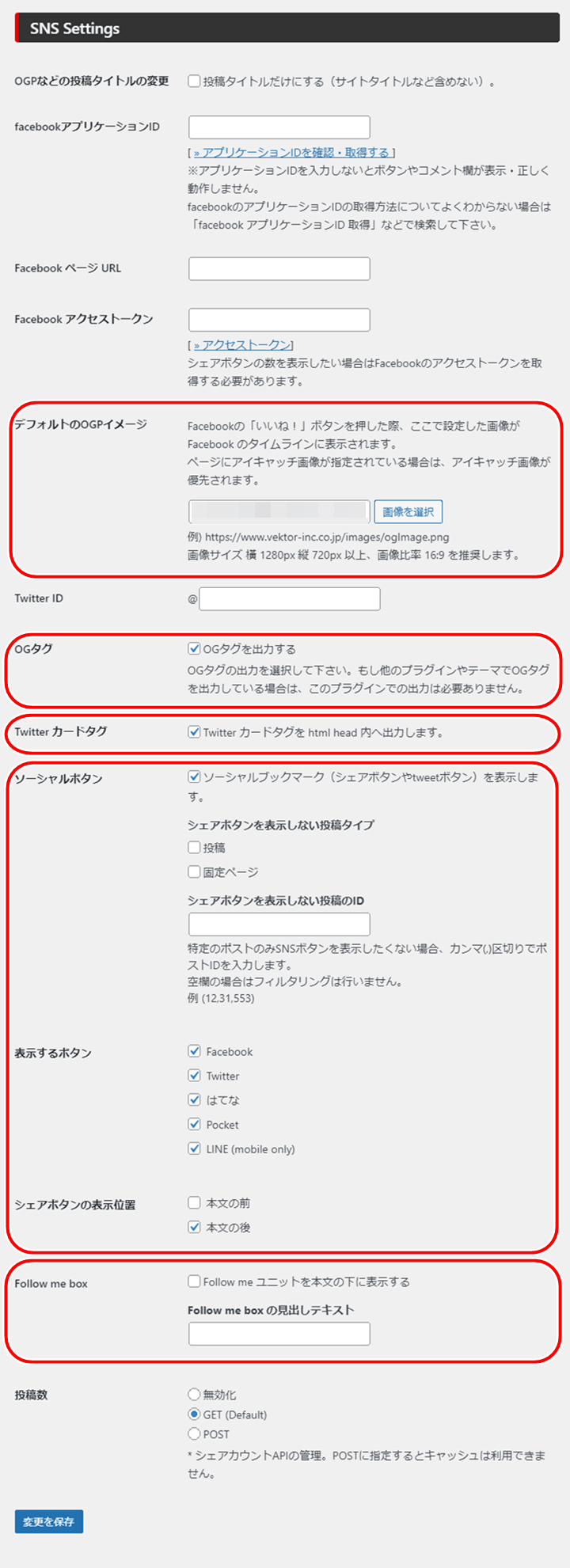The image size is (570, 1568).
Task: Open the アプリケーションIDを確認・取得する link
Action: (x=291, y=152)
